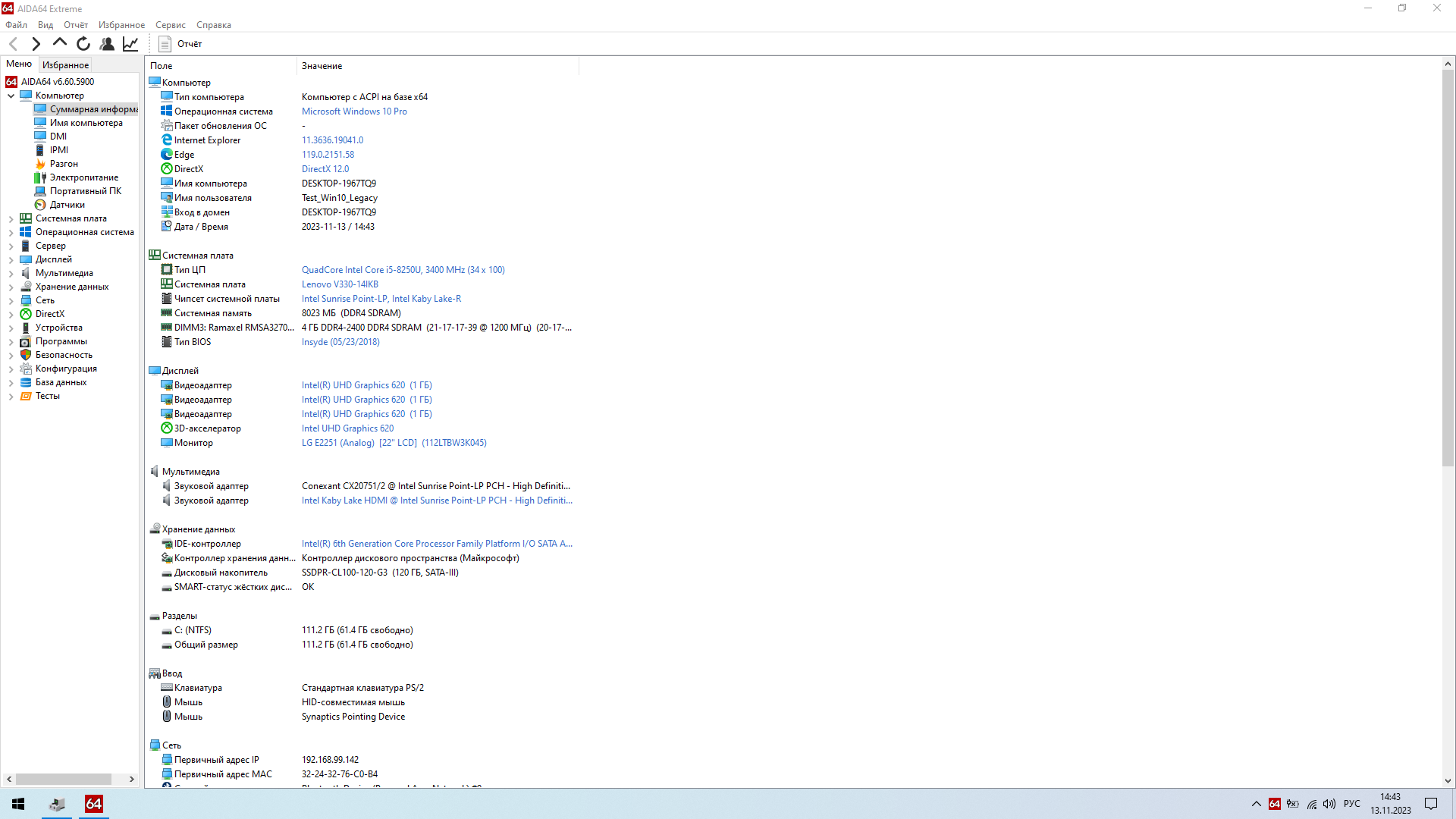The height and width of the screenshot is (819, 1456).
Task: Click the Портативный ПК laptop icon
Action: 40,191
